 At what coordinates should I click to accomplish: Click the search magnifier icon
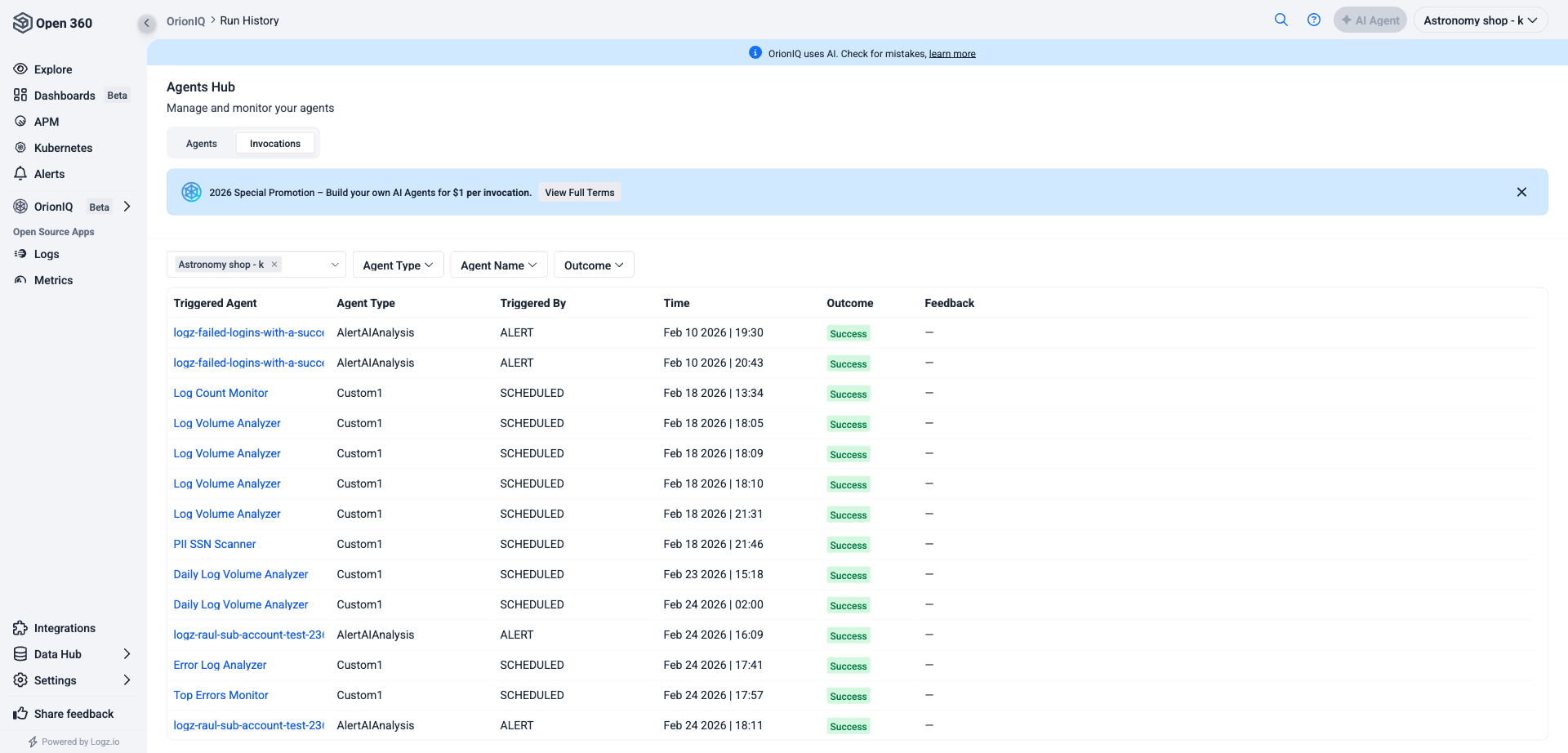point(1281,20)
